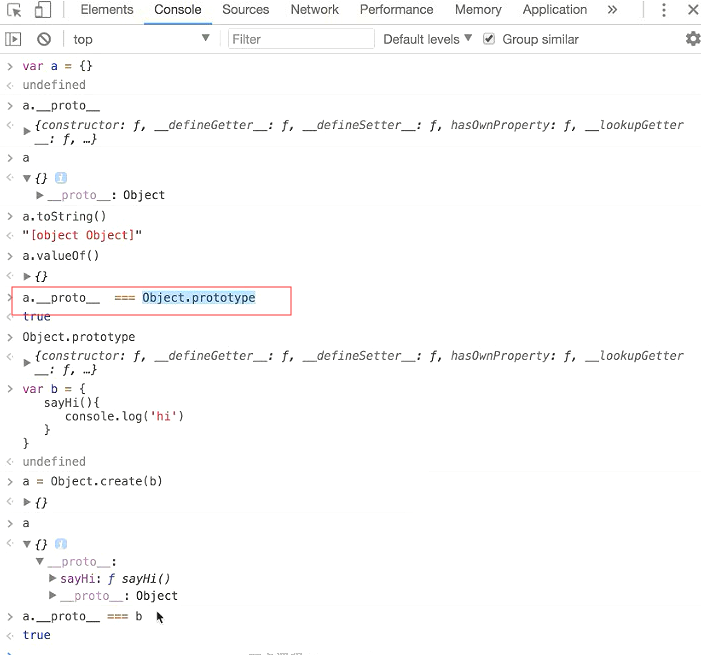Viewport: 701px width, 655px height.
Task: Open the Network tab
Action: coord(314,9)
